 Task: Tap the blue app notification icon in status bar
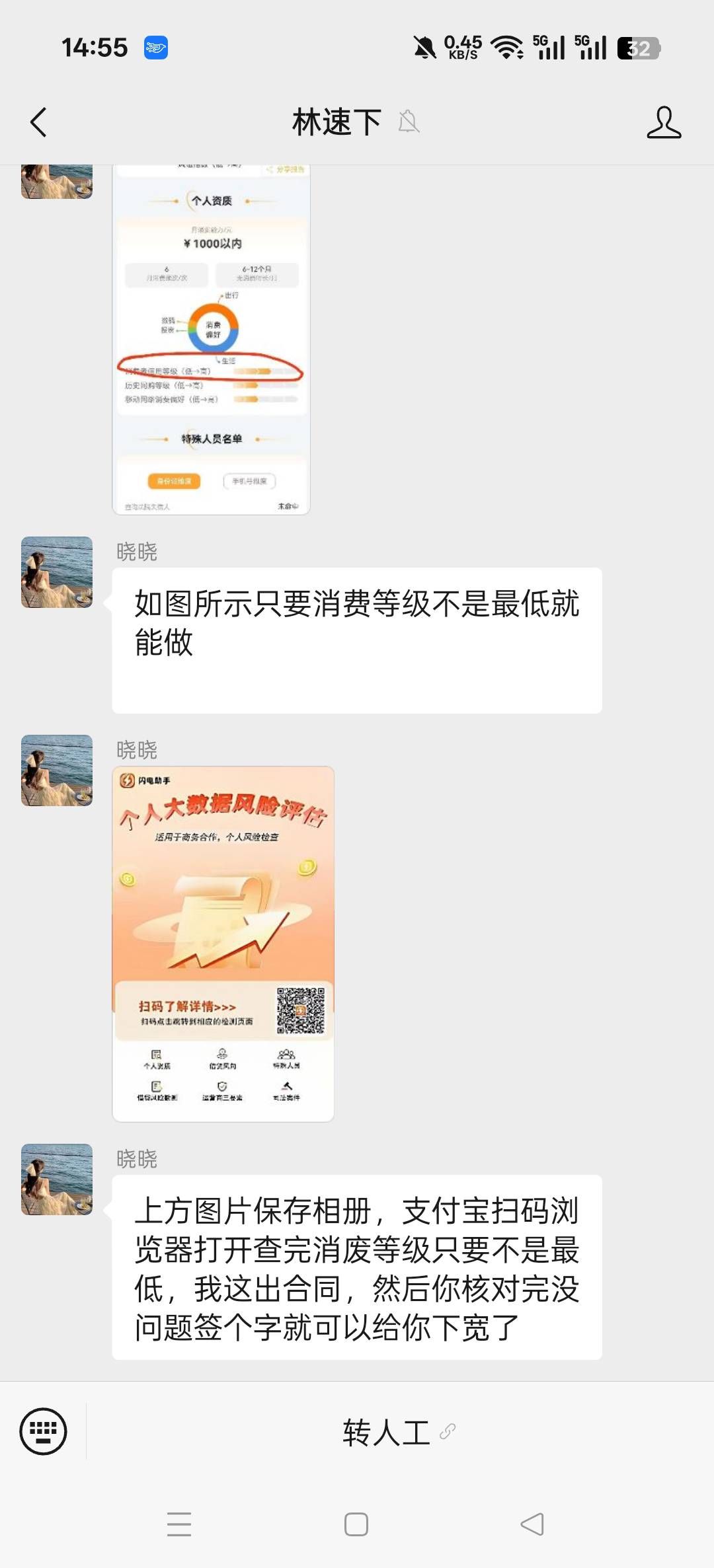pos(156,48)
